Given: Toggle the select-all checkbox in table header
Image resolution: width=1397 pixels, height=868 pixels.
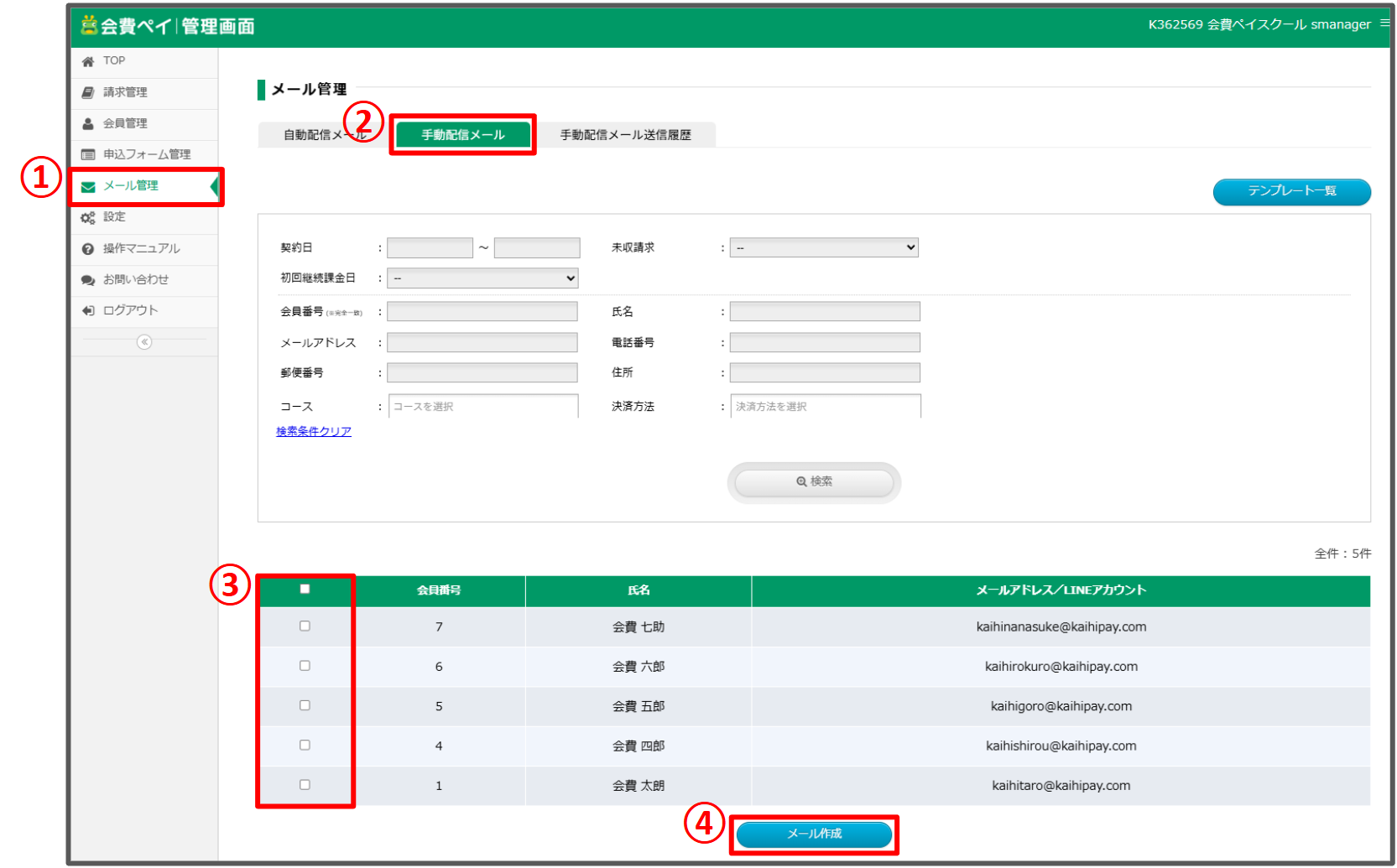Looking at the screenshot, I should click(305, 590).
